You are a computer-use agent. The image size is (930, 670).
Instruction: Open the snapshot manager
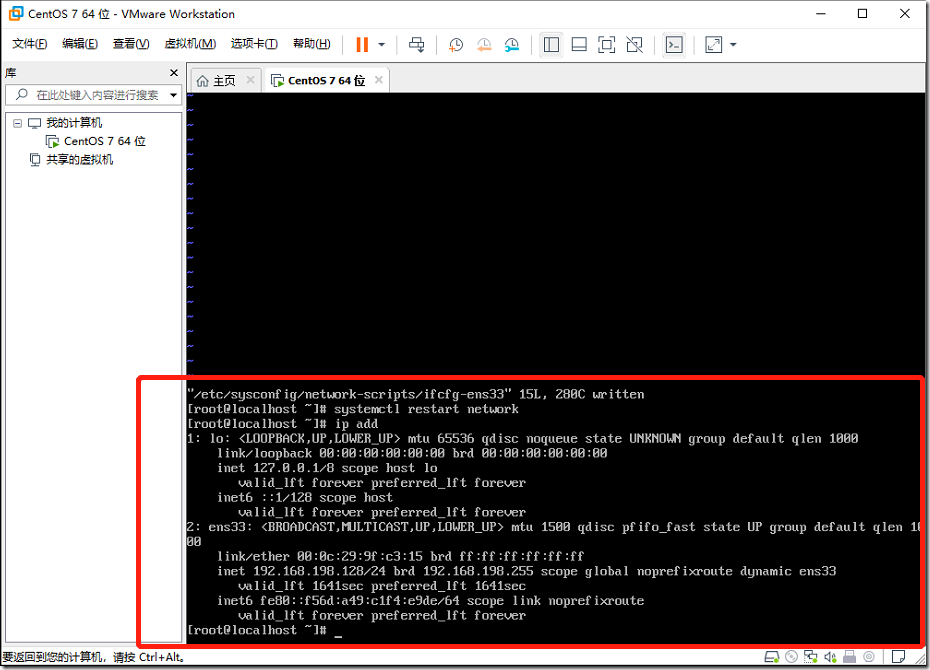point(511,44)
